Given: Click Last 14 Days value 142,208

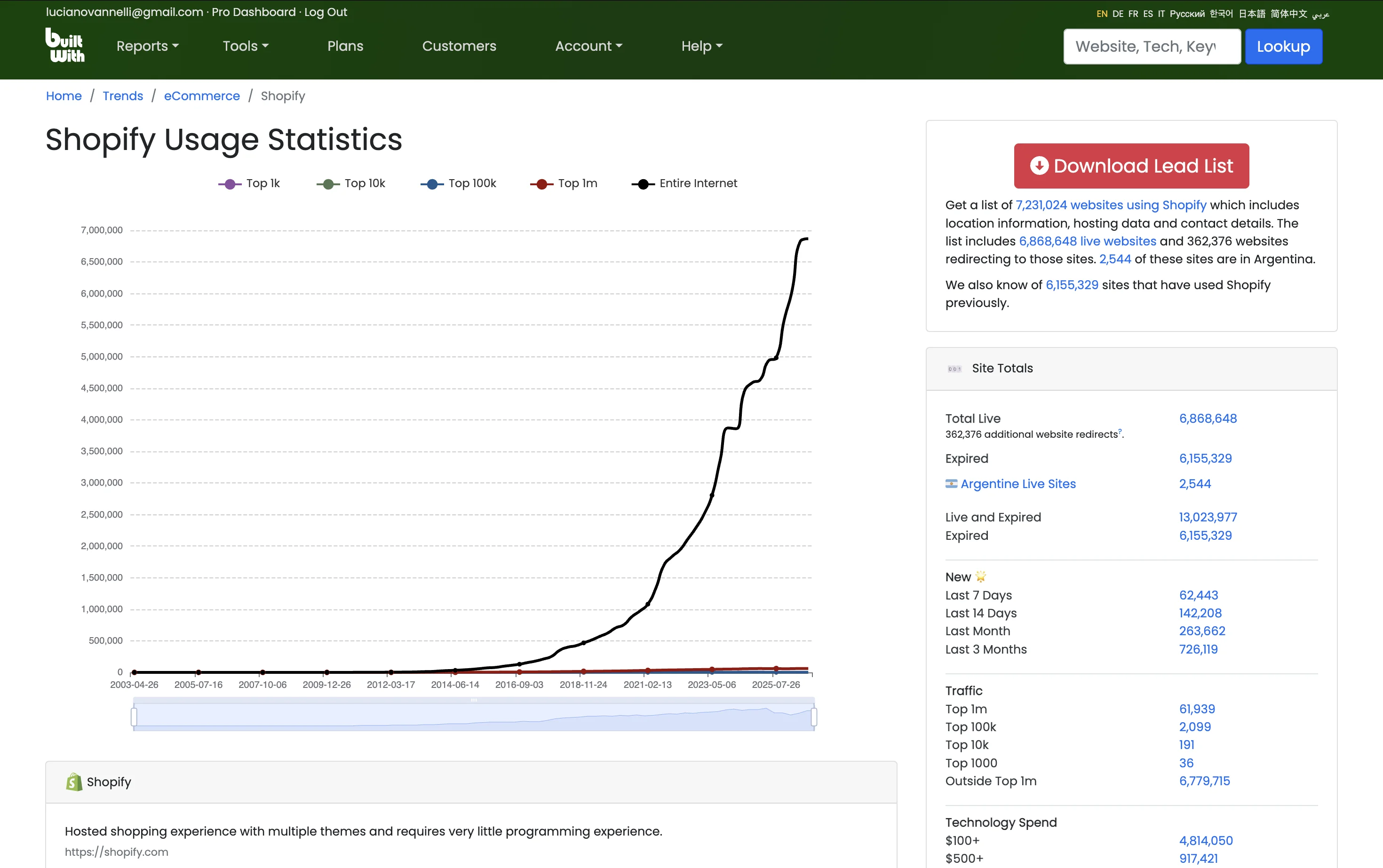Looking at the screenshot, I should tap(1200, 613).
